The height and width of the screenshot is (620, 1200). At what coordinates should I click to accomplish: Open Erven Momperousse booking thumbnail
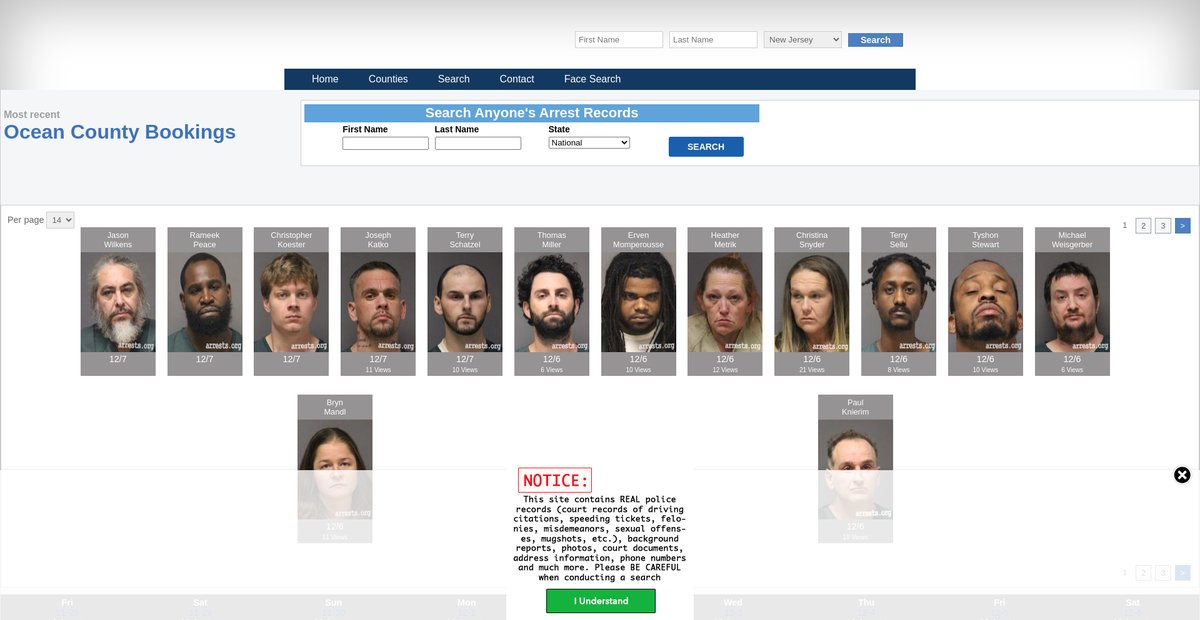coord(638,302)
